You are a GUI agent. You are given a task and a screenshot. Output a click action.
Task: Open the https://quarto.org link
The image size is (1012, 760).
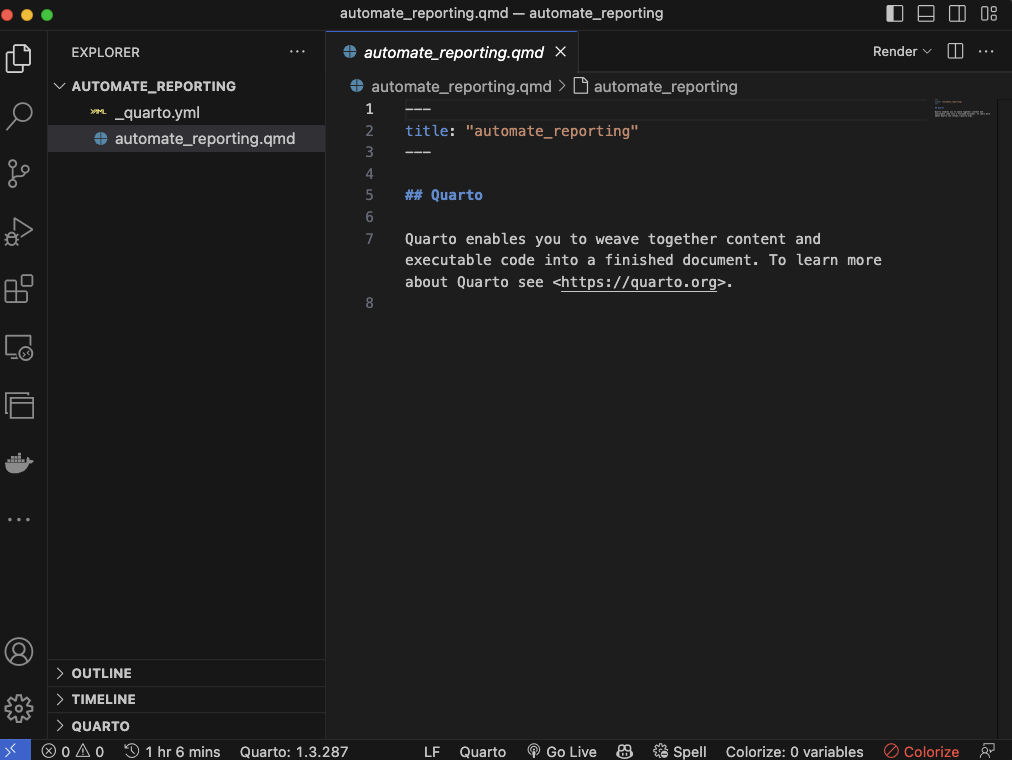click(x=639, y=282)
